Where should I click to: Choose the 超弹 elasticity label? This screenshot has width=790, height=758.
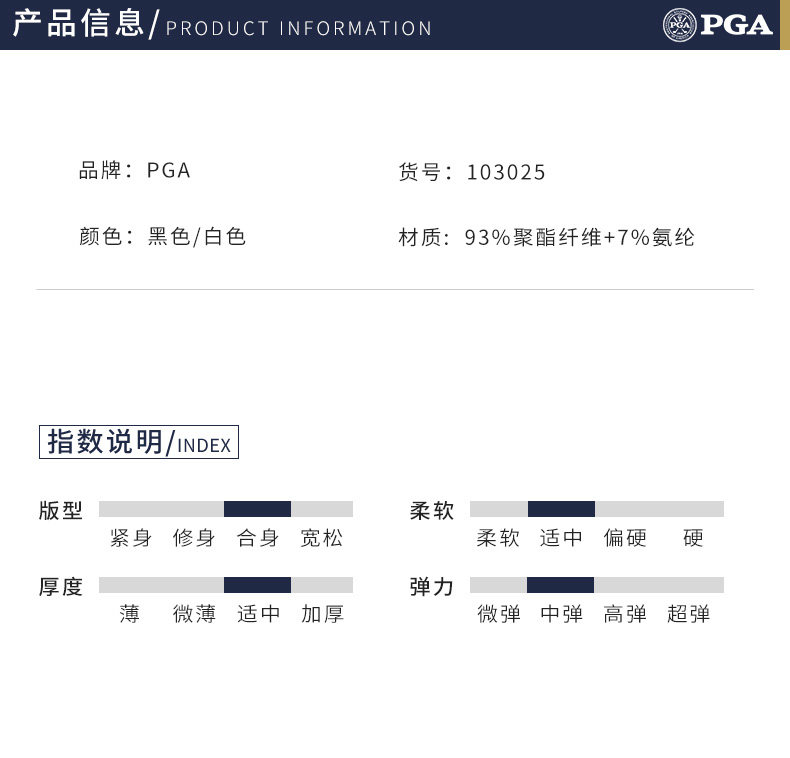pyautogui.click(x=689, y=614)
